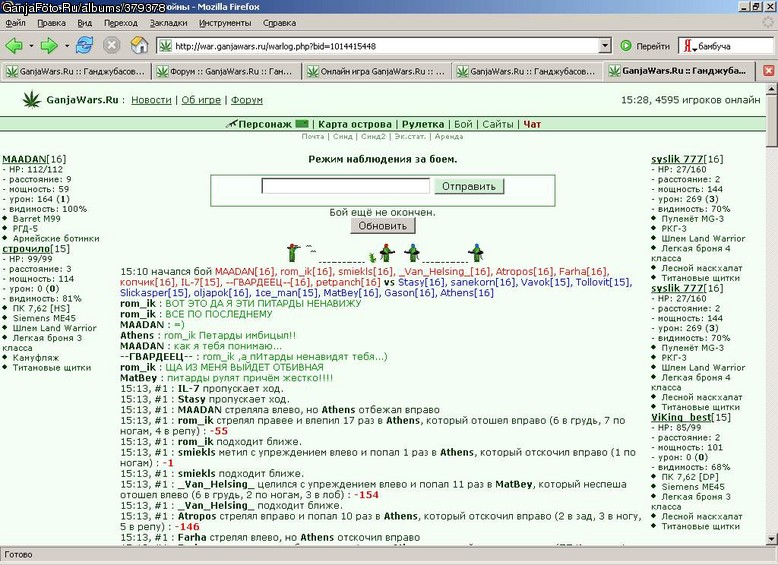Click the page scrollbar down arrow
Image resolution: width=778 pixels, height=565 pixels.
pyautogui.click(x=771, y=539)
